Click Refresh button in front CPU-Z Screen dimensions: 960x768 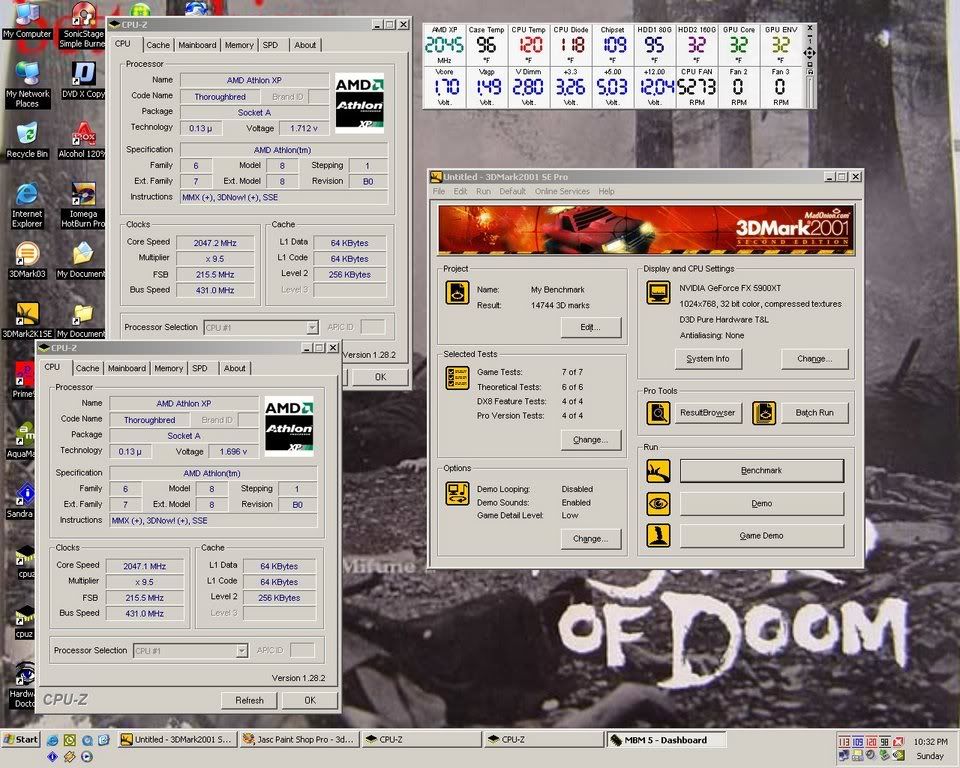click(249, 700)
